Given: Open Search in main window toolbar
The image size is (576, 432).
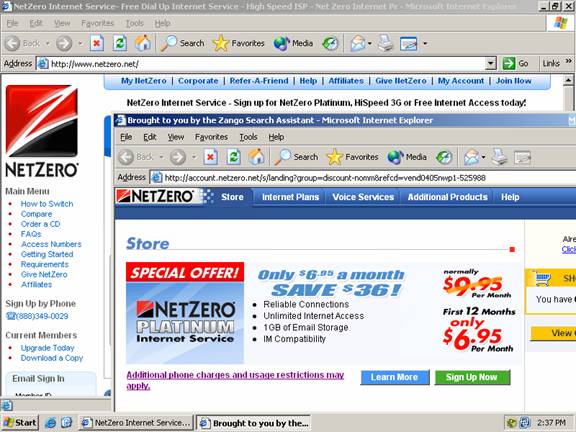Looking at the screenshot, I should tap(183, 43).
